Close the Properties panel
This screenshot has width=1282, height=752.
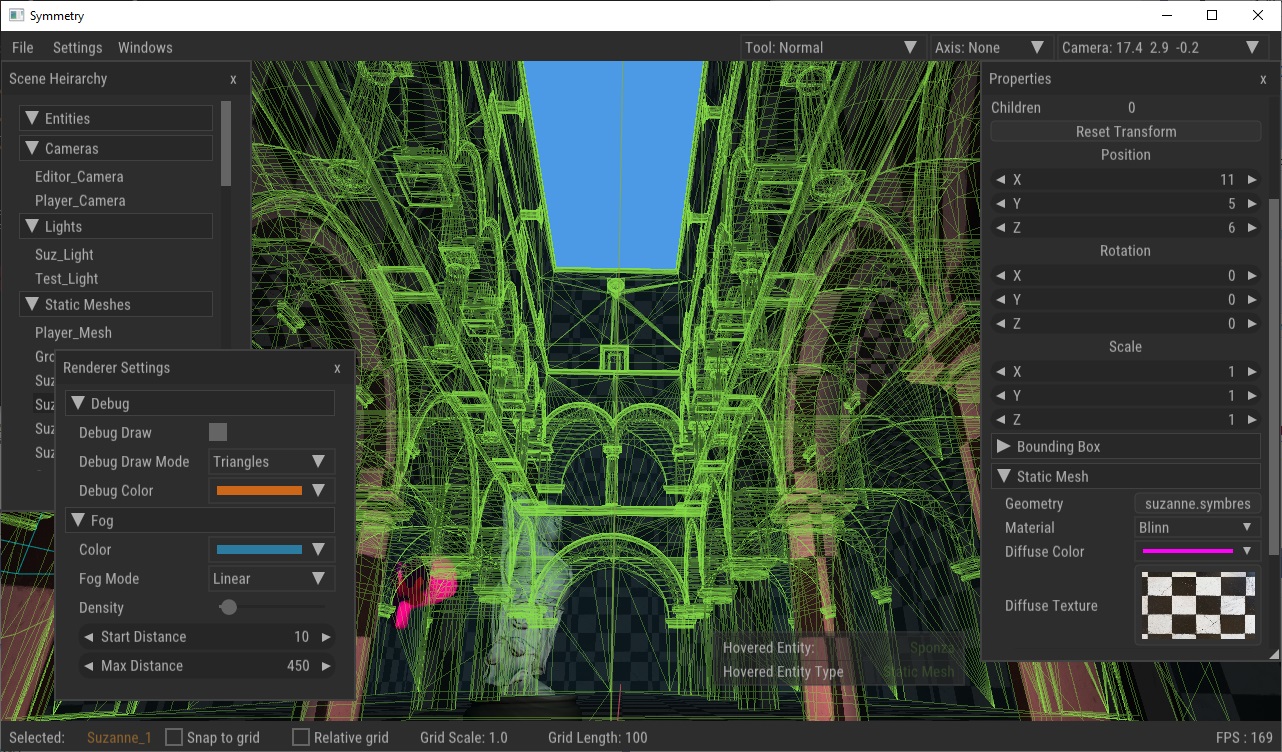[1263, 79]
